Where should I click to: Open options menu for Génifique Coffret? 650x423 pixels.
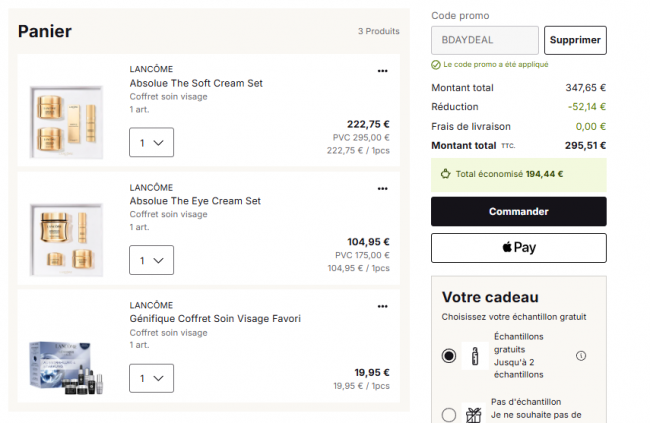382,306
